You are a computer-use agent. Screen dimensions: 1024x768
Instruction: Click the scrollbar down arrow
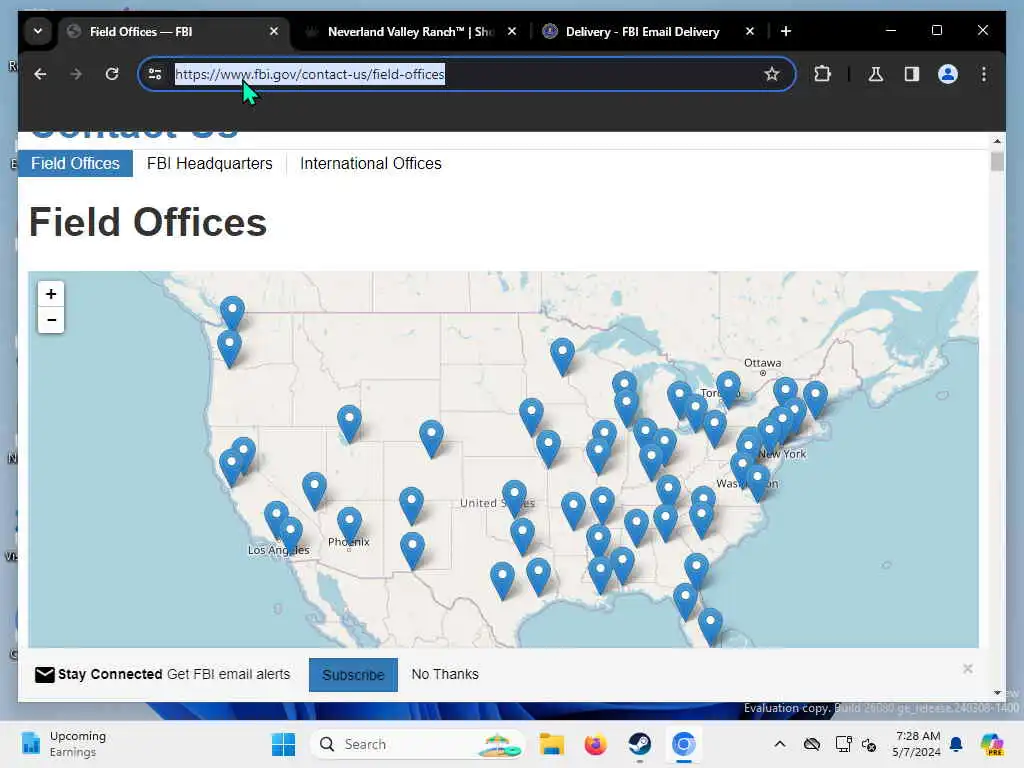coord(997,692)
